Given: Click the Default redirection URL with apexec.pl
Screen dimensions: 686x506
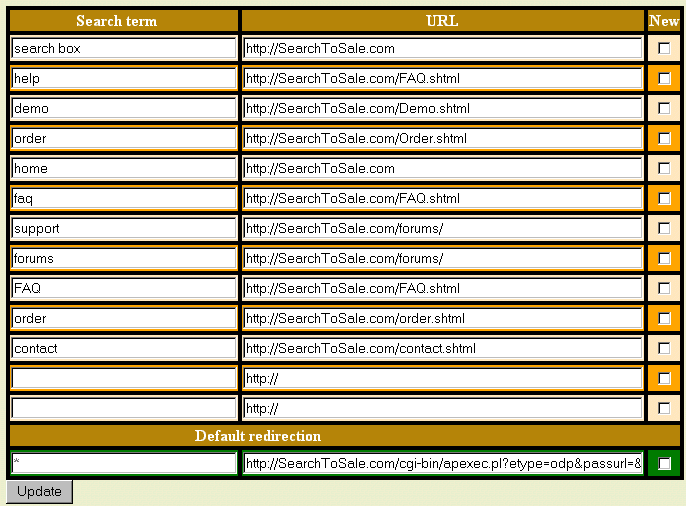Looking at the screenshot, I should pos(442,463).
